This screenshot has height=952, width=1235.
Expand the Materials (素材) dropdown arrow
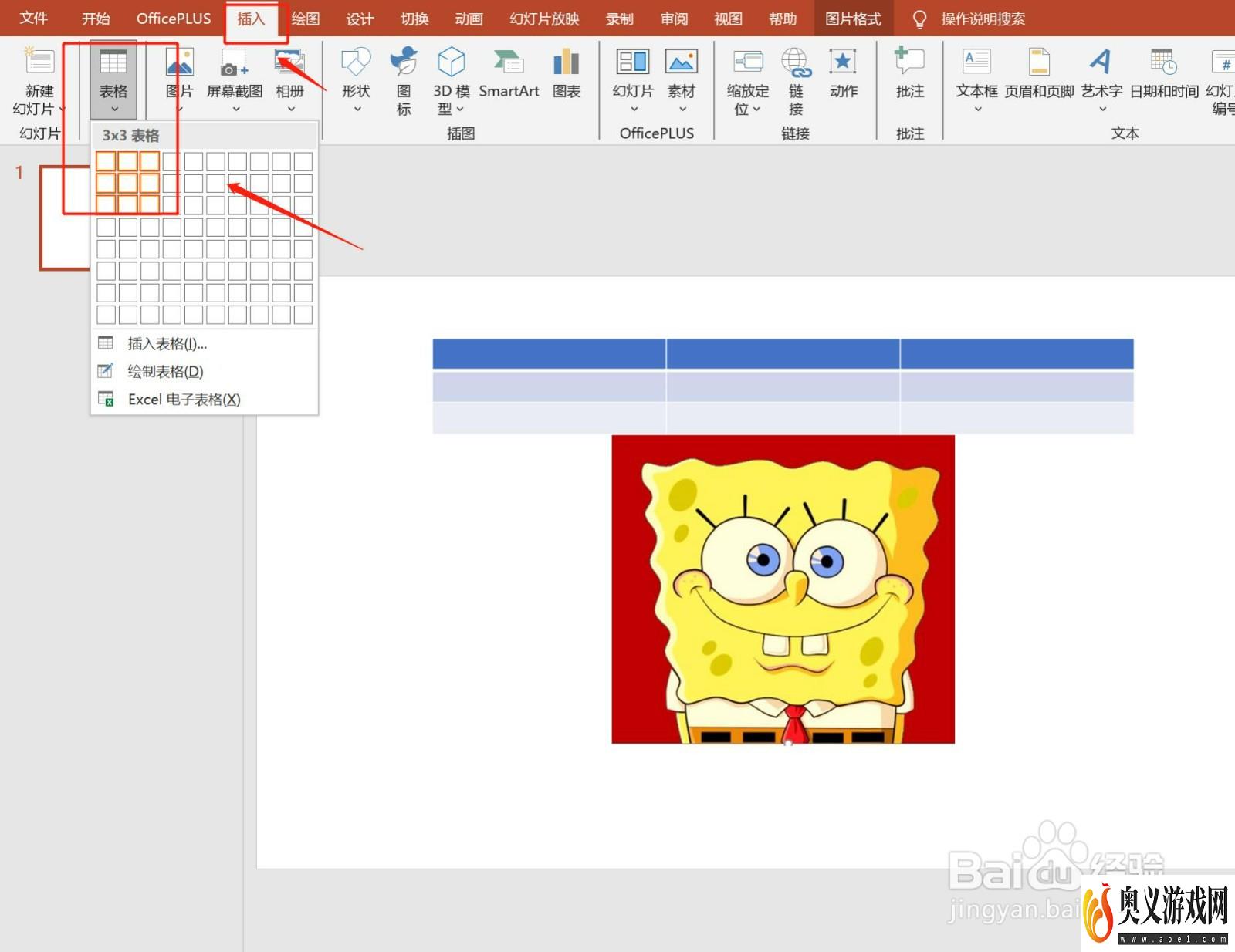(682, 110)
